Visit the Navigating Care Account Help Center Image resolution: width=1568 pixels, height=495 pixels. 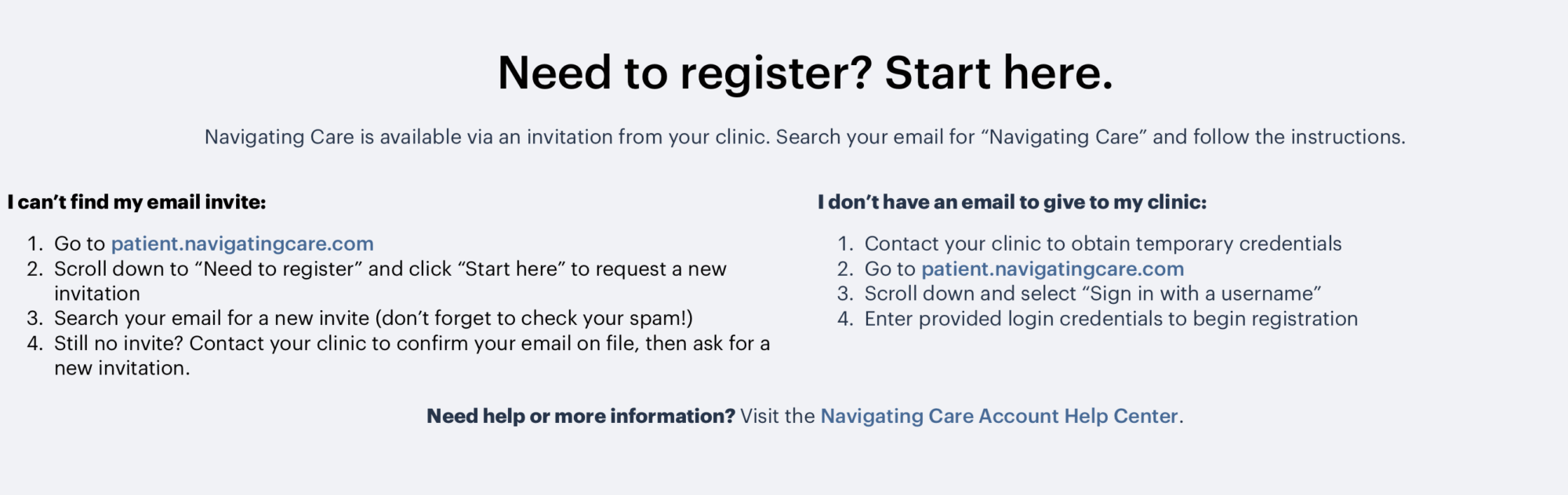coord(999,416)
